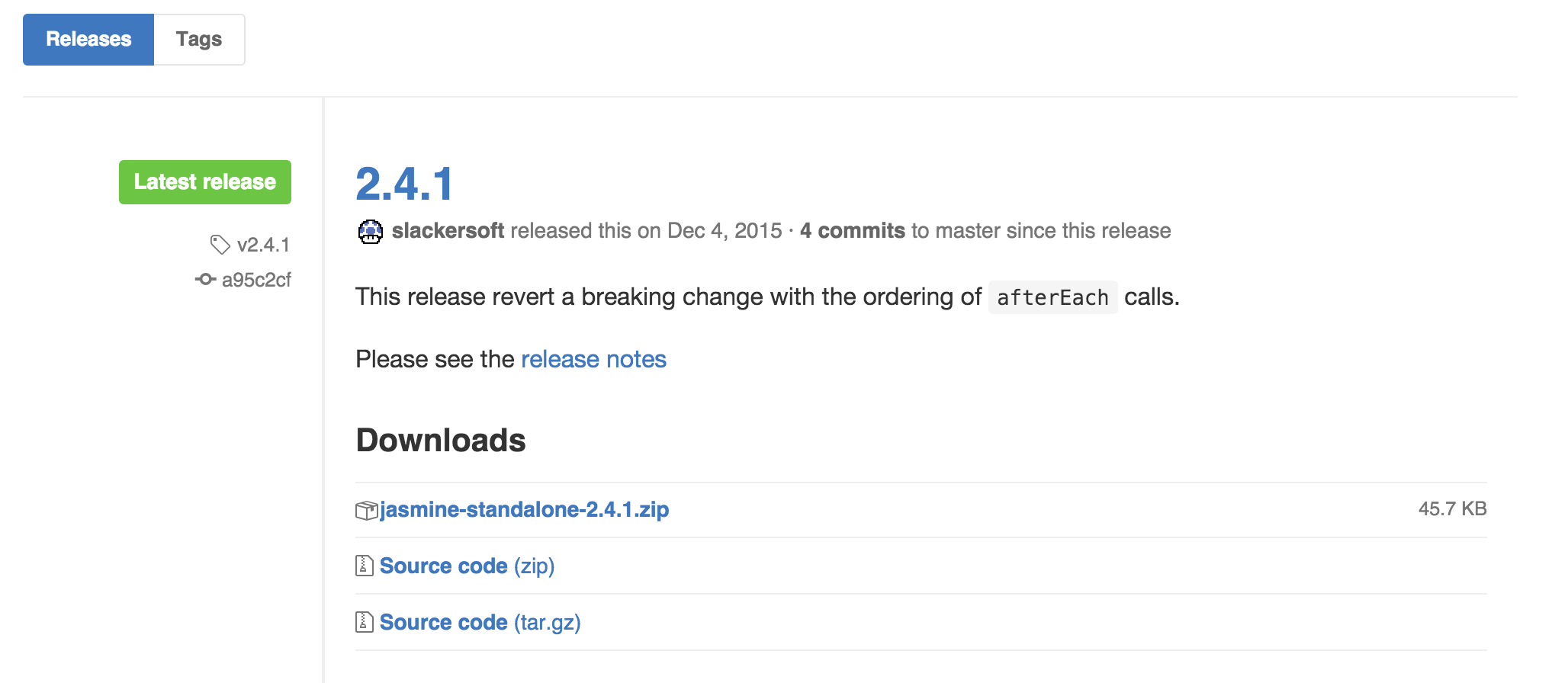
Task: Click the package icon for standalone zip
Action: (x=367, y=510)
